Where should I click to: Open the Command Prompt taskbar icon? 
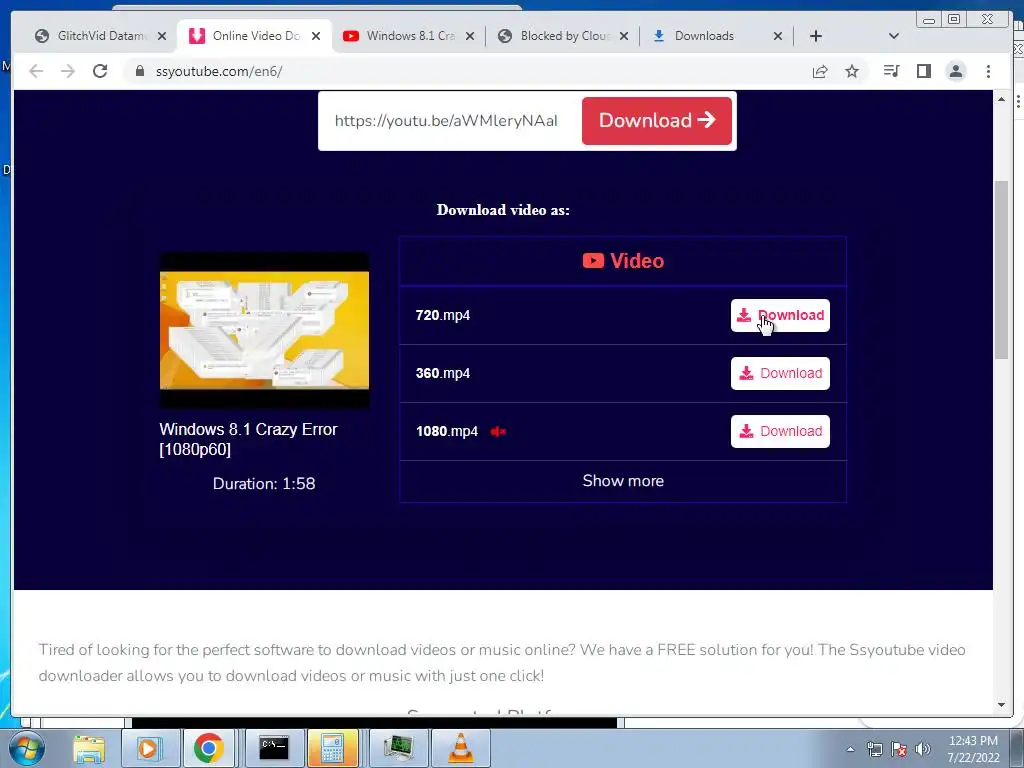(x=274, y=748)
